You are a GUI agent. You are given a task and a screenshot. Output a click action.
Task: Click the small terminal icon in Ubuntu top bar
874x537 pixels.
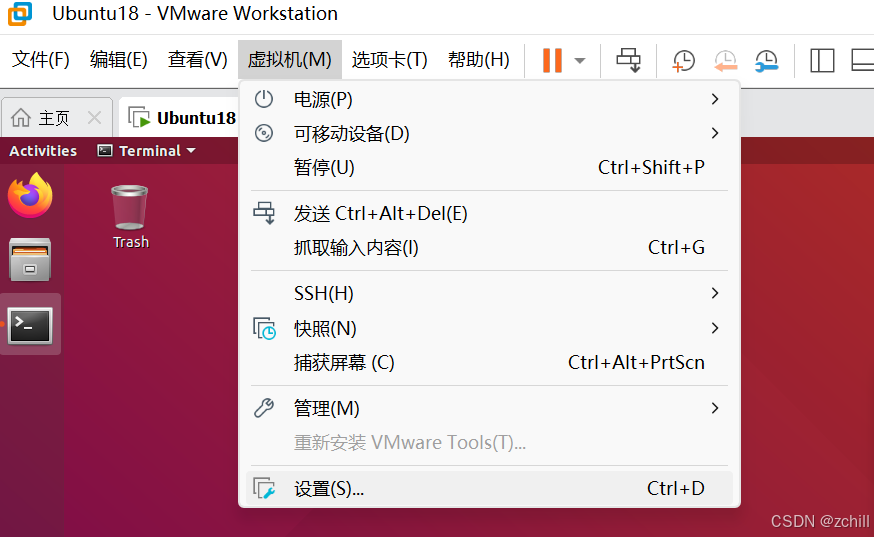click(104, 151)
